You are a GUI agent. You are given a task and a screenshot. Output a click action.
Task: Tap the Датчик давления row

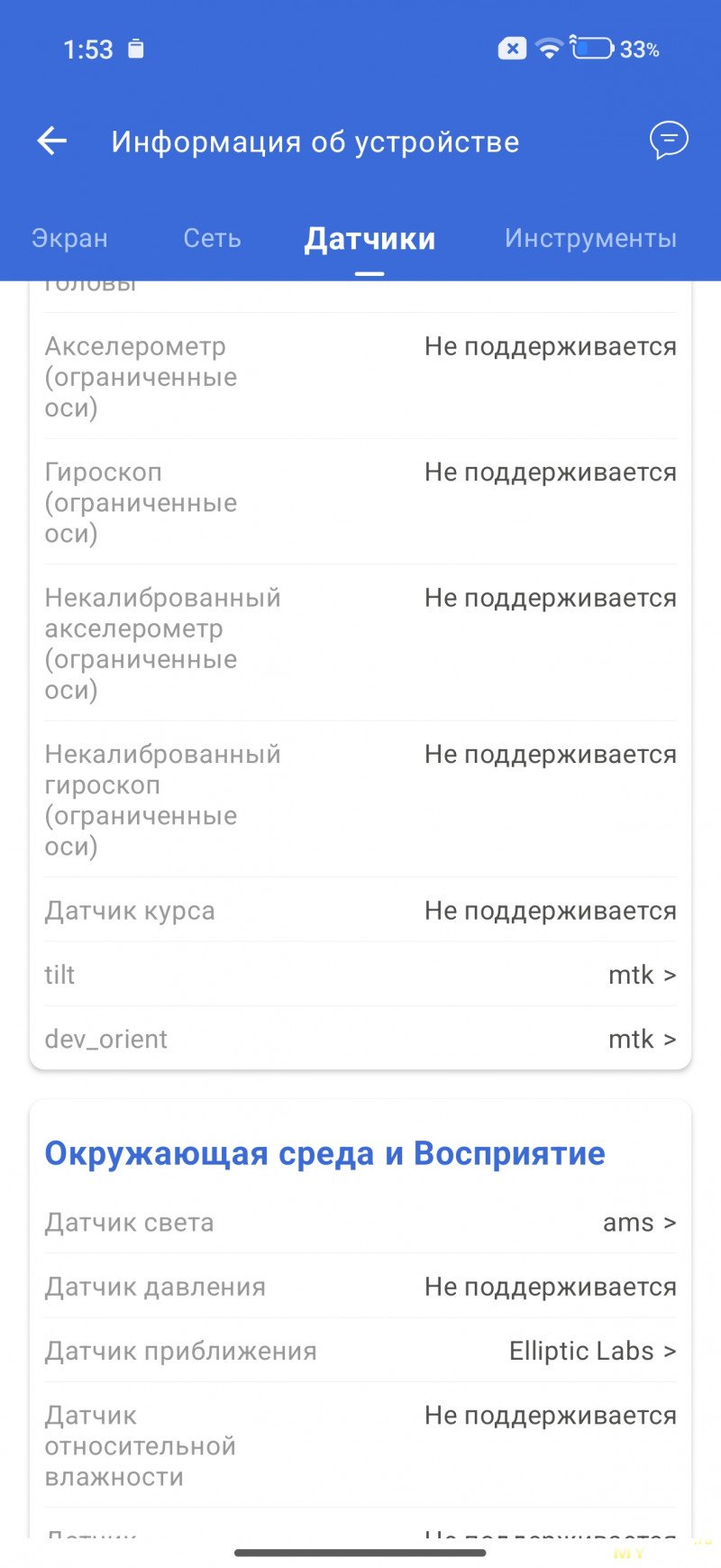click(360, 1287)
